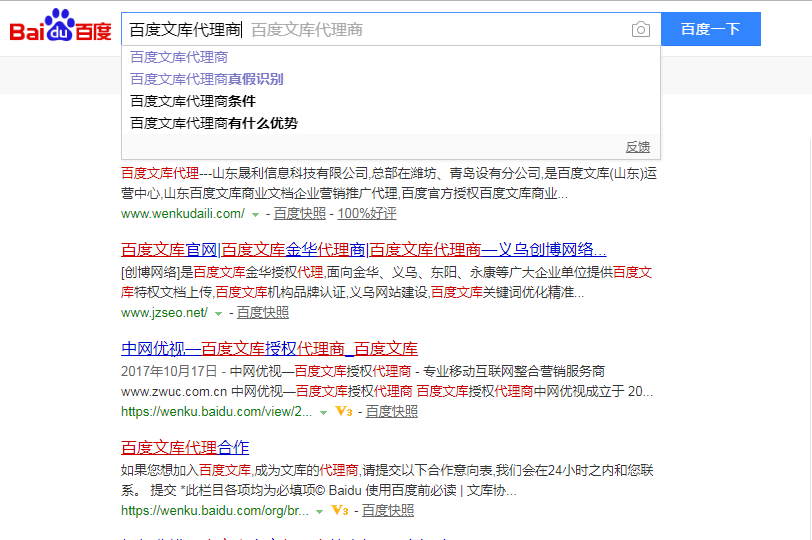812x540 pixels.
Task: Click URL https://wenku.baidu.com/org/br...
Action: [215, 510]
